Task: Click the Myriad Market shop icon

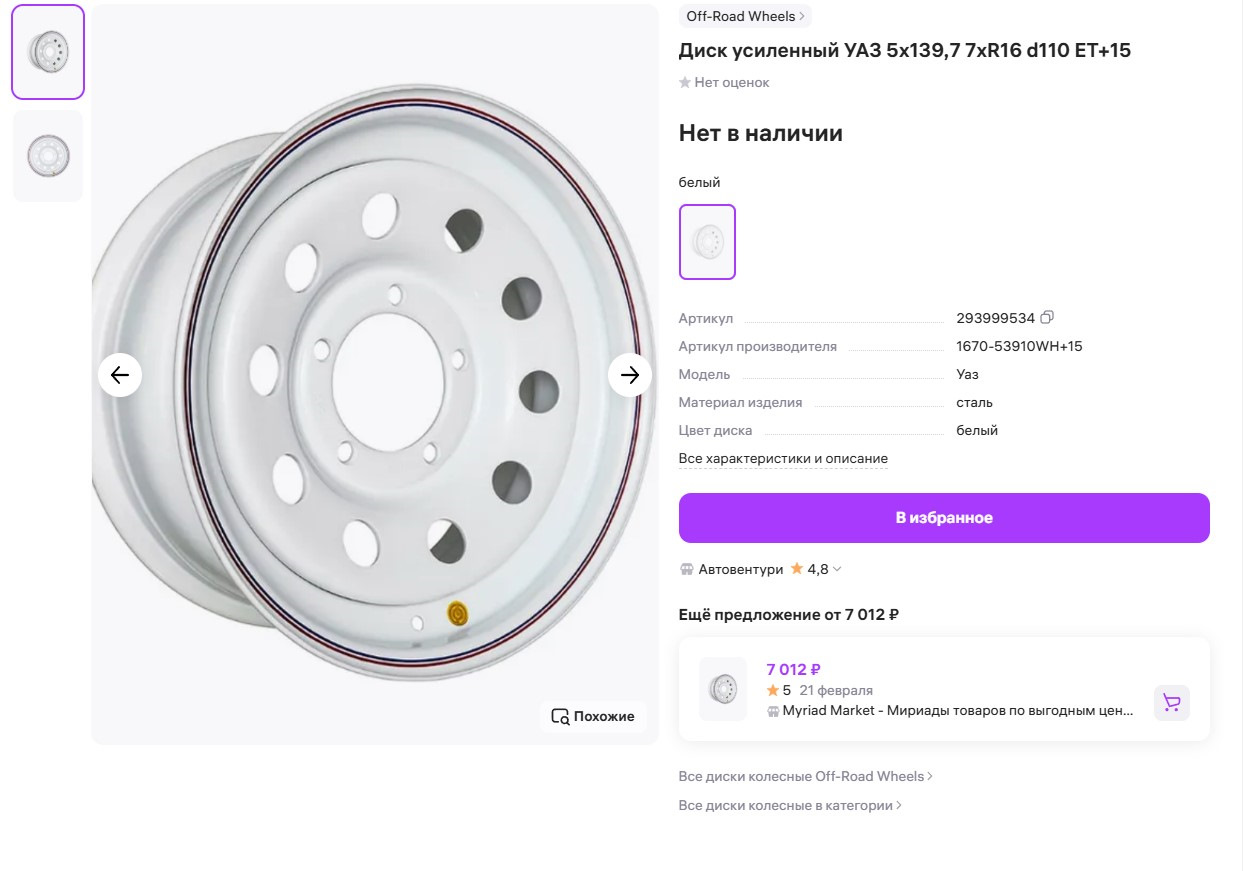Action: click(x=773, y=711)
